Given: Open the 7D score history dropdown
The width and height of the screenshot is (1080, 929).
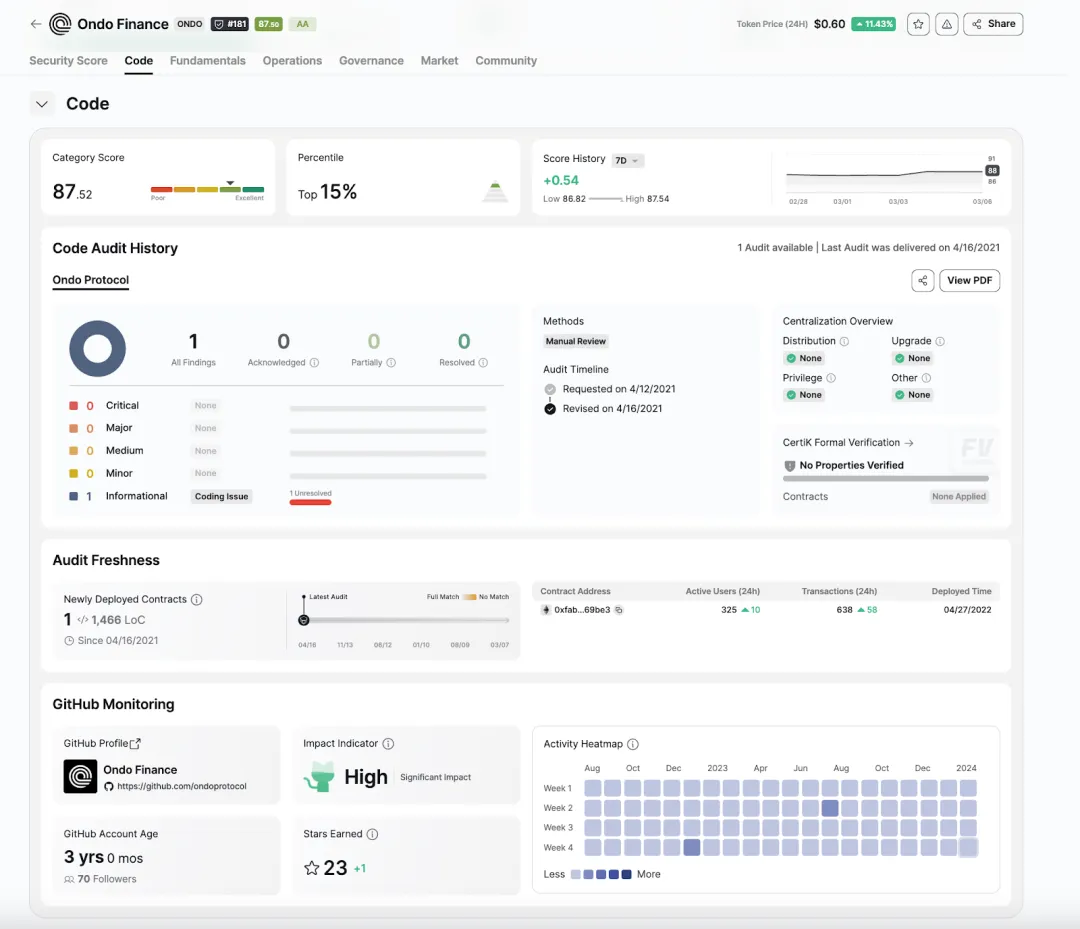Looking at the screenshot, I should pyautogui.click(x=628, y=160).
